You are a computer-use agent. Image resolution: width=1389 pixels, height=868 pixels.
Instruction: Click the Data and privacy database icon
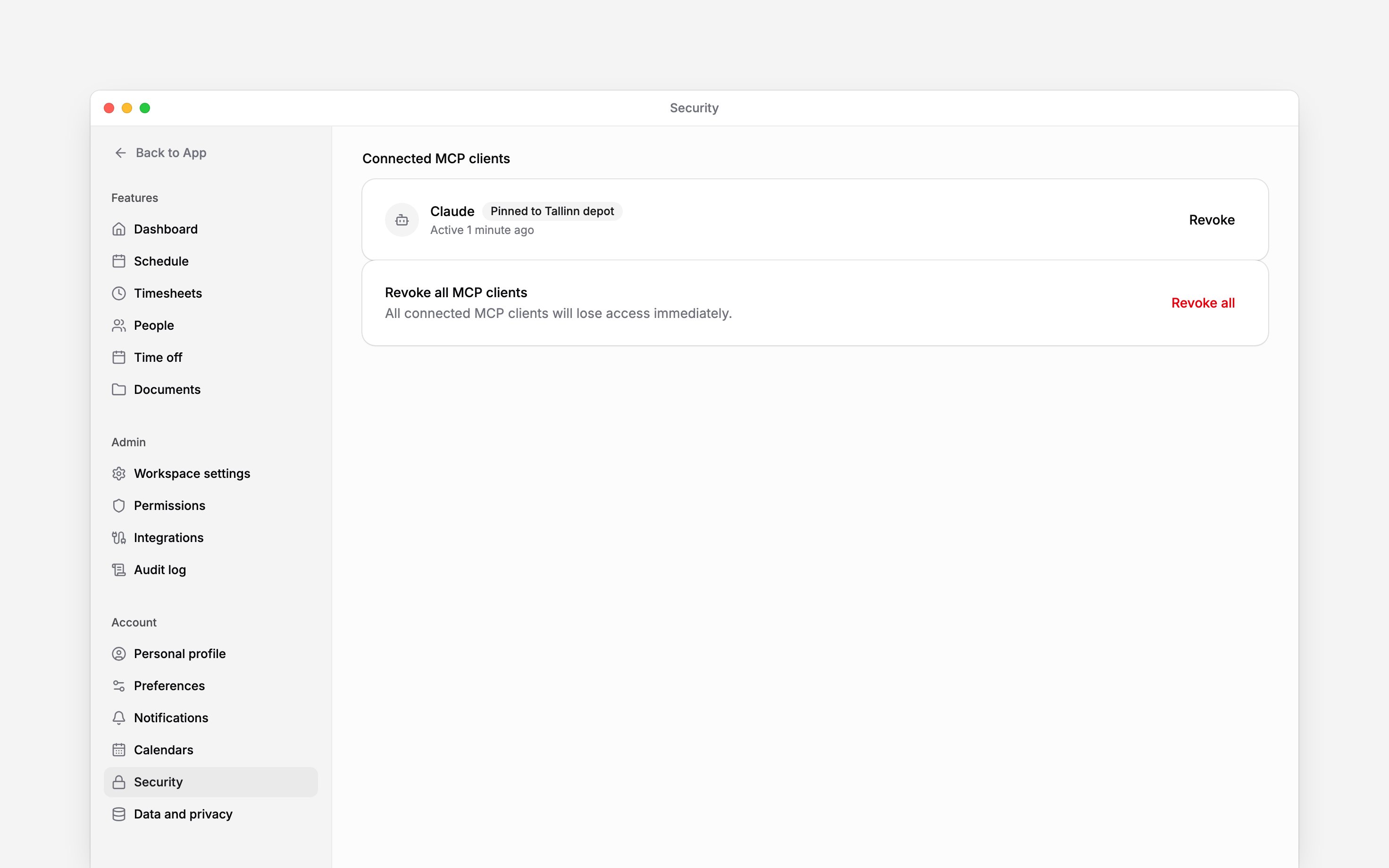119,815
